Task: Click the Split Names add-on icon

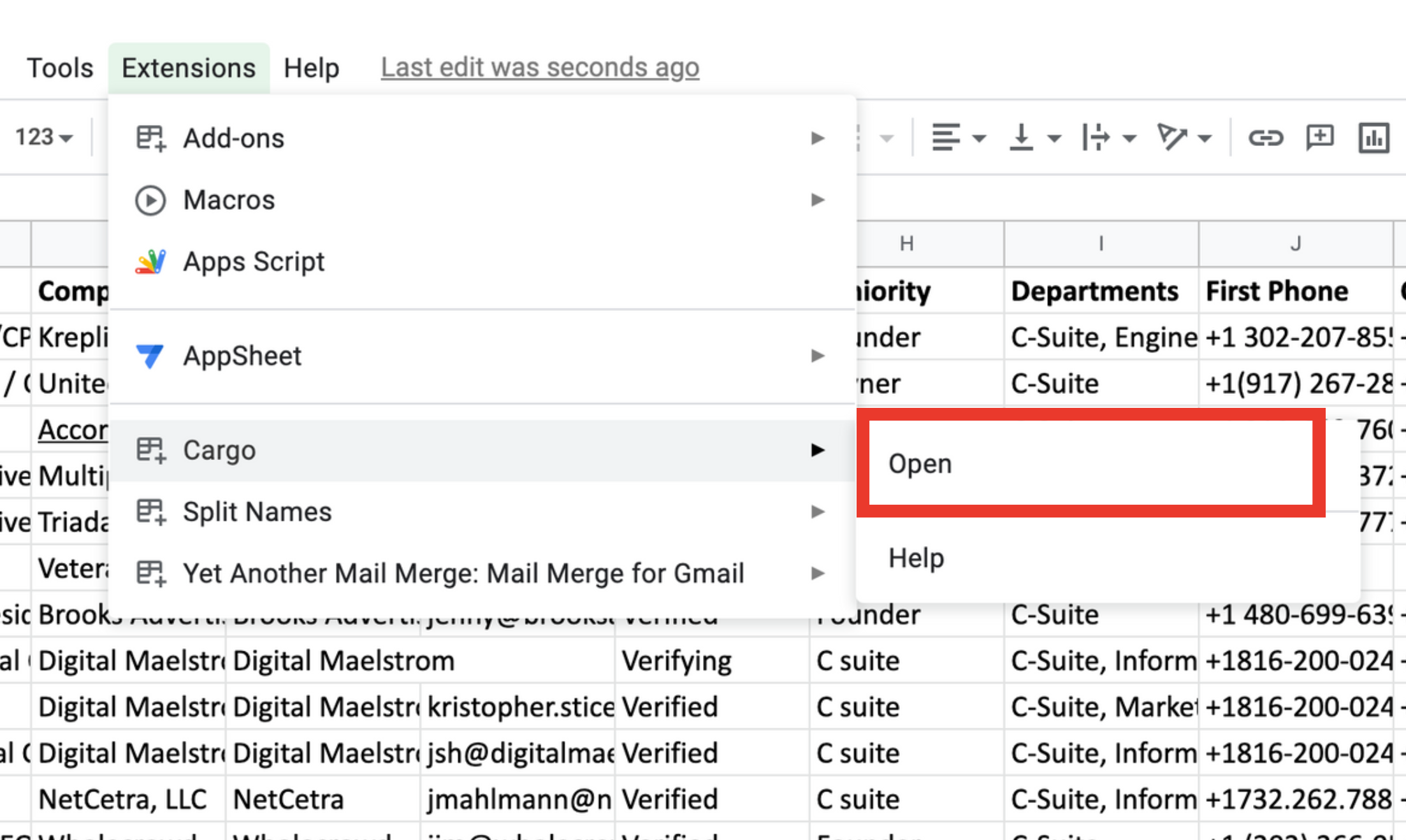Action: (x=151, y=512)
